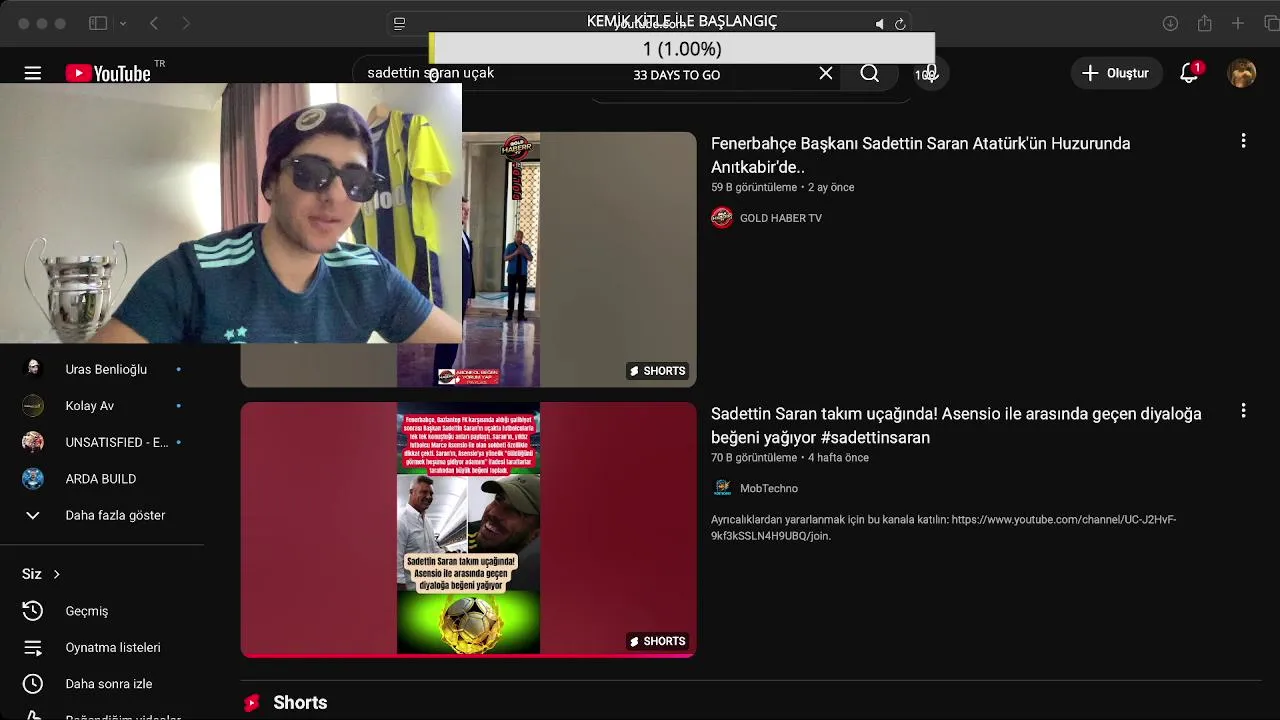Open the Siz section chevron
Image resolution: width=1280 pixels, height=720 pixels.
(57, 574)
